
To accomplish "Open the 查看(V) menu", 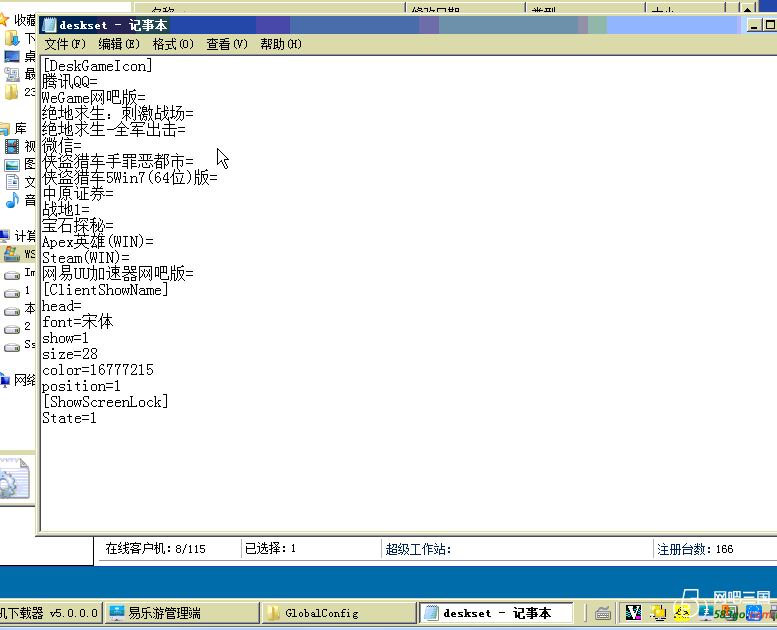I will tap(226, 44).
